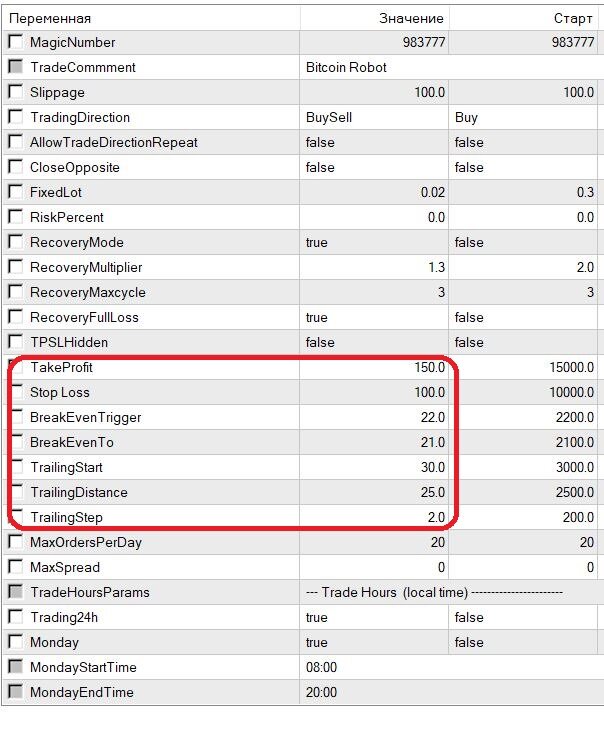Enable the Trading24h checkbox
604x736 pixels.
tap(15, 616)
